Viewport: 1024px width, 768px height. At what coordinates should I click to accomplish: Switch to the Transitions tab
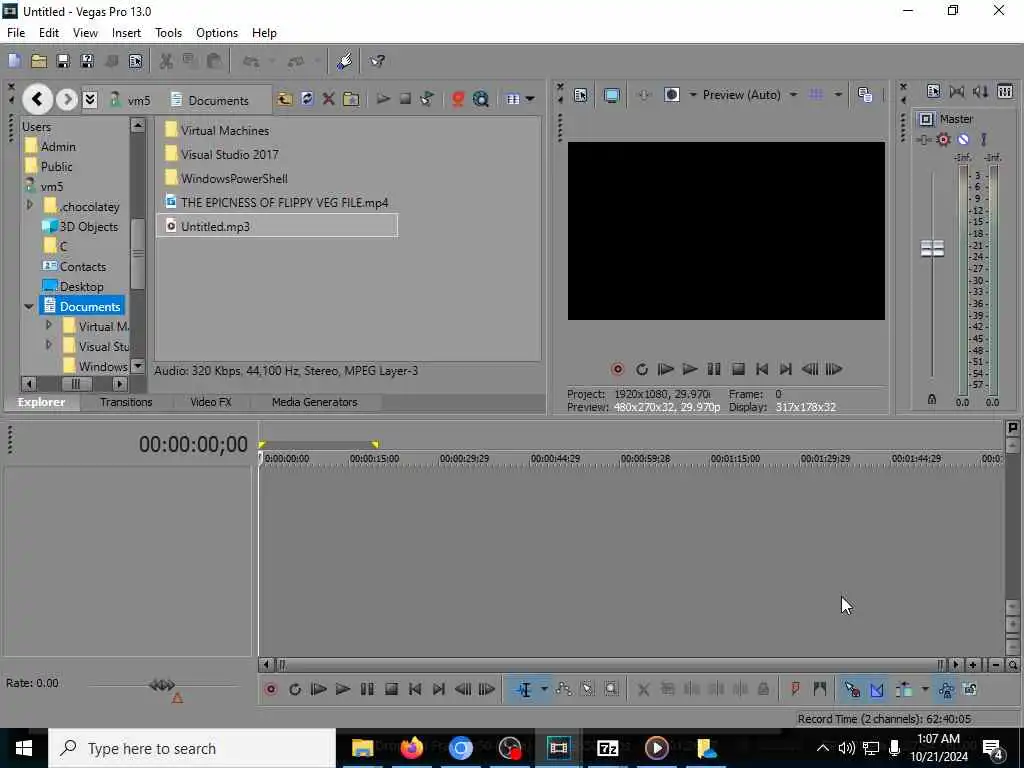click(x=126, y=402)
